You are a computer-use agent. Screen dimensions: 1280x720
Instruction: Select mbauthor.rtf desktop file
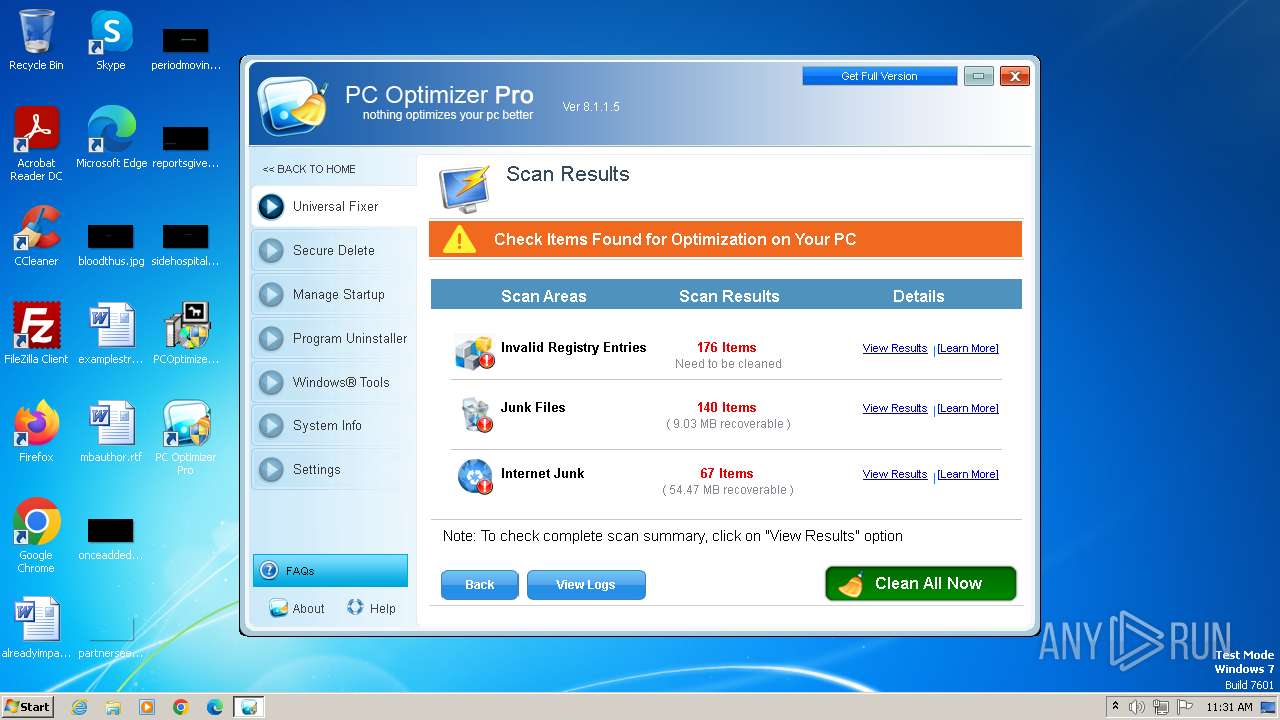tap(111, 432)
